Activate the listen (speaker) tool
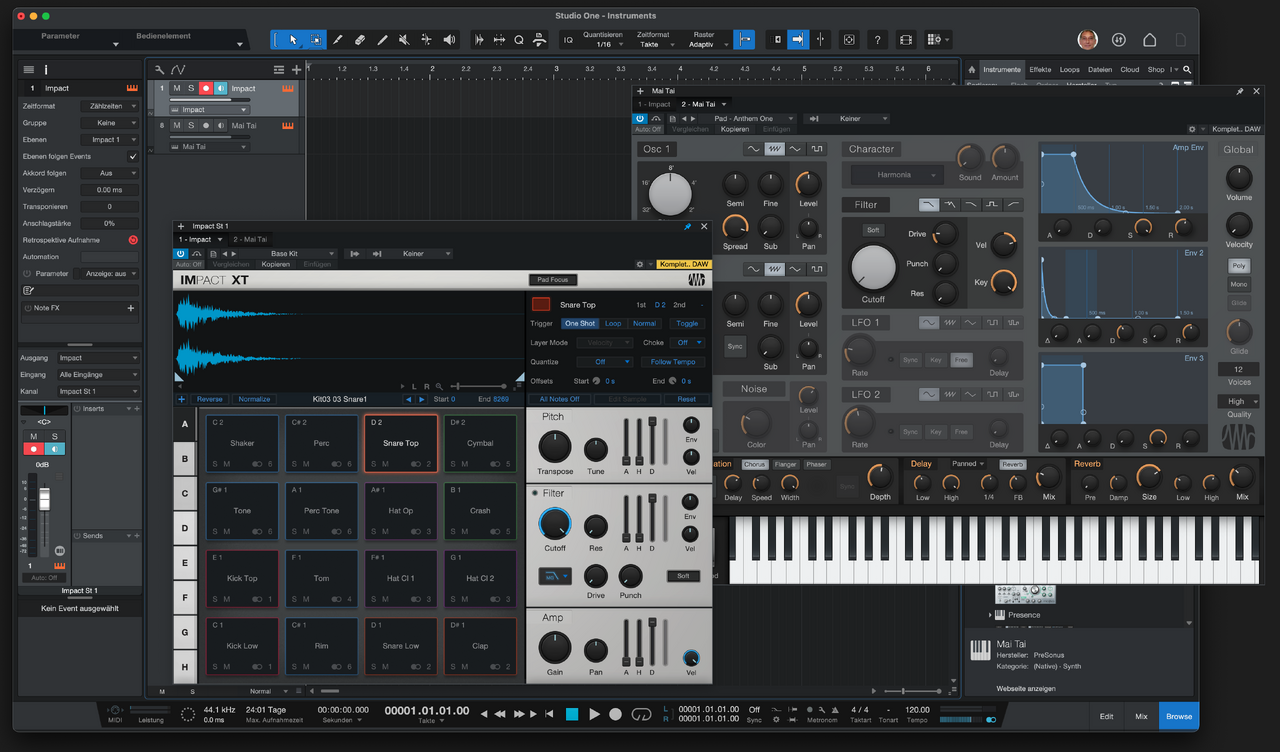The height and width of the screenshot is (752, 1280). pos(449,40)
